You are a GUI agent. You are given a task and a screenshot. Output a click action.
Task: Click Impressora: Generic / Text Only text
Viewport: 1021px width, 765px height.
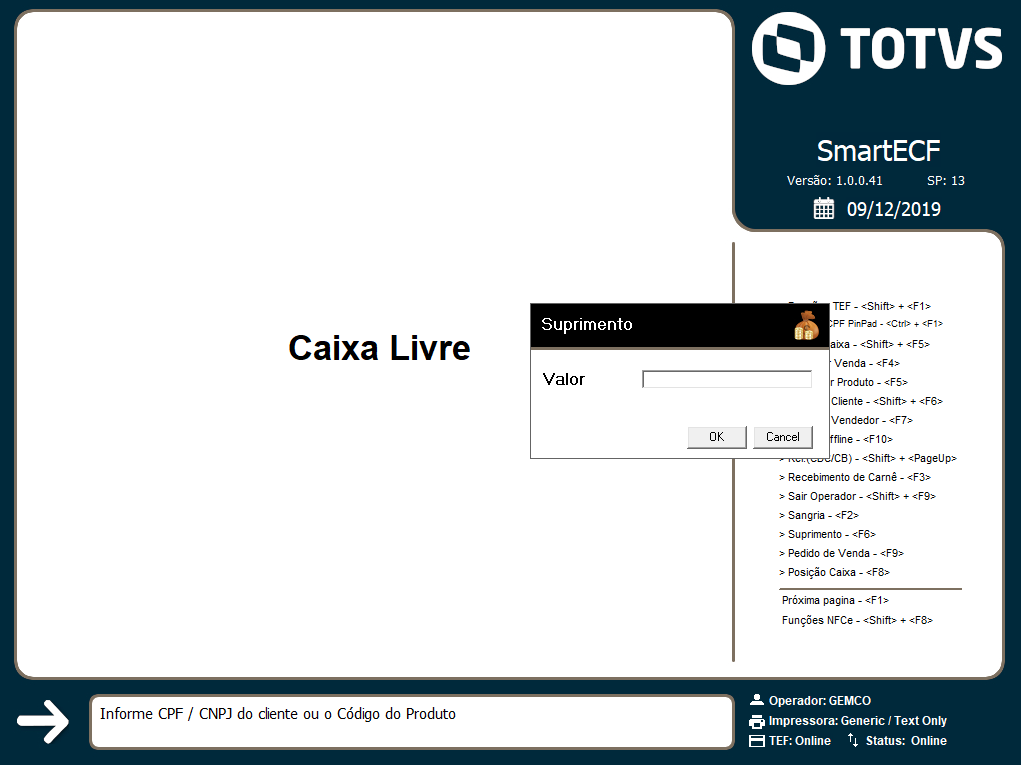(x=858, y=721)
